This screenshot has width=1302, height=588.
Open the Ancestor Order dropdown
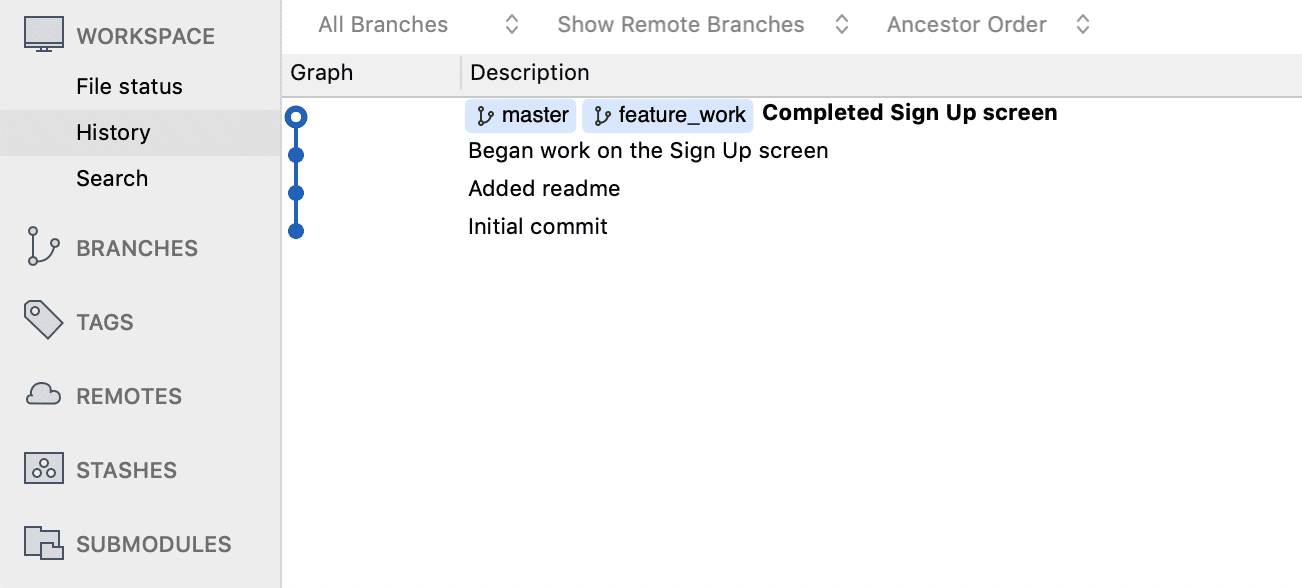coord(988,25)
